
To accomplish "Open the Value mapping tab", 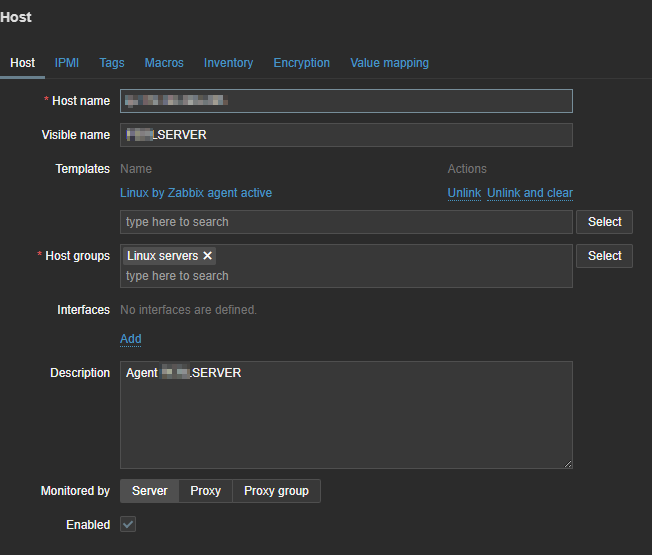I will click(x=389, y=63).
